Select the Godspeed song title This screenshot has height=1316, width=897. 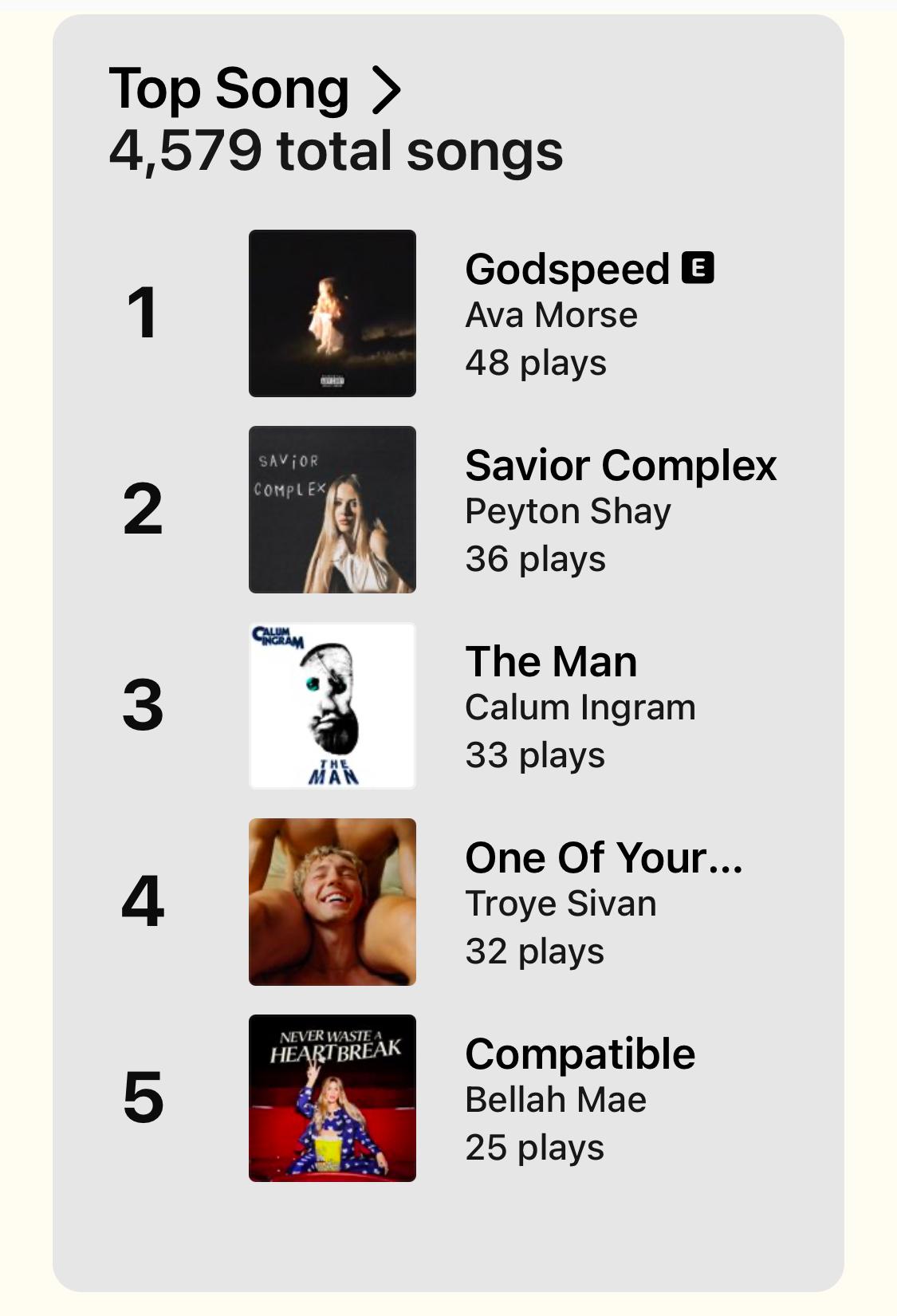[x=567, y=270]
